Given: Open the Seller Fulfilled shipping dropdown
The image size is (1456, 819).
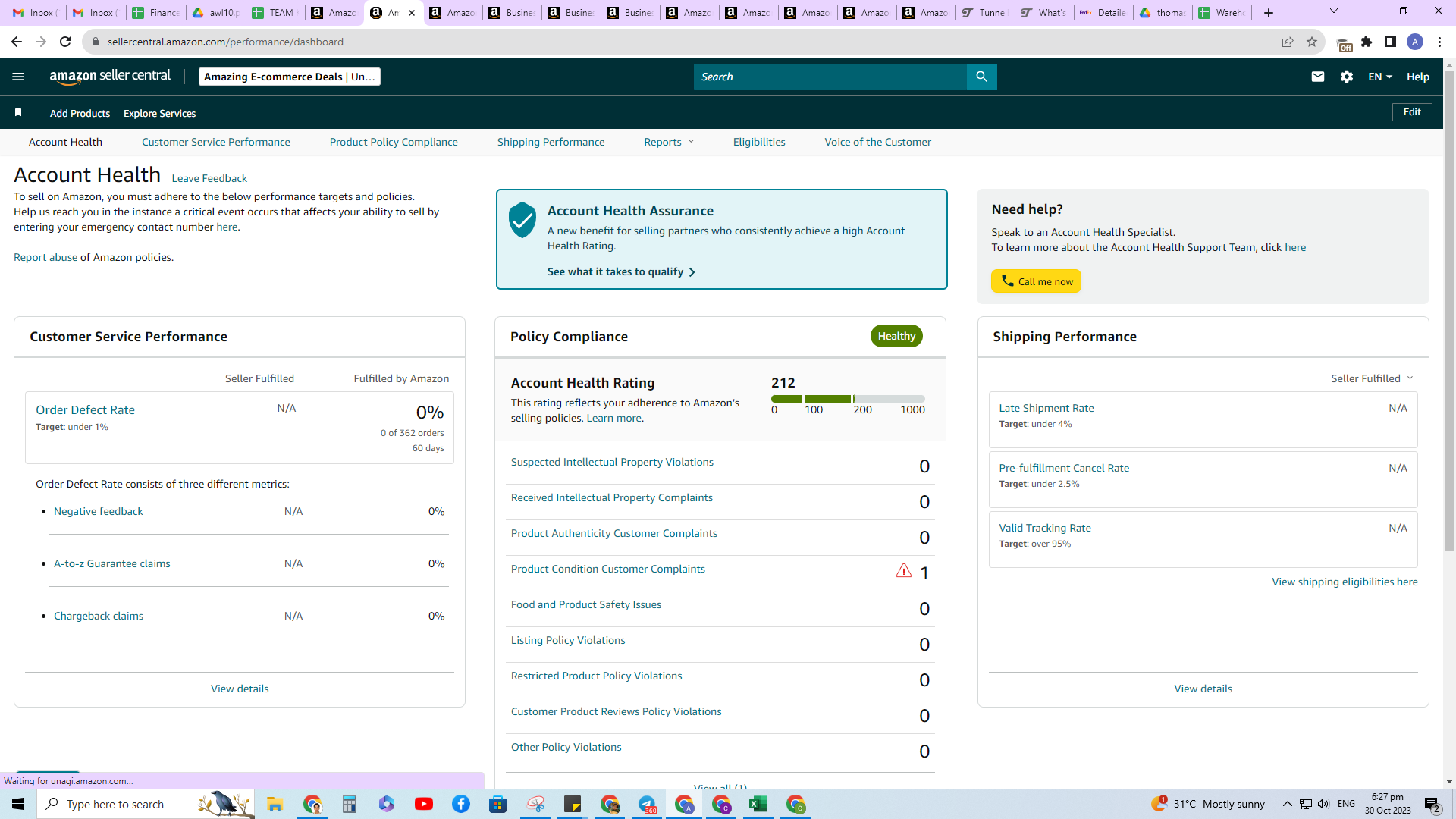Looking at the screenshot, I should (1372, 378).
